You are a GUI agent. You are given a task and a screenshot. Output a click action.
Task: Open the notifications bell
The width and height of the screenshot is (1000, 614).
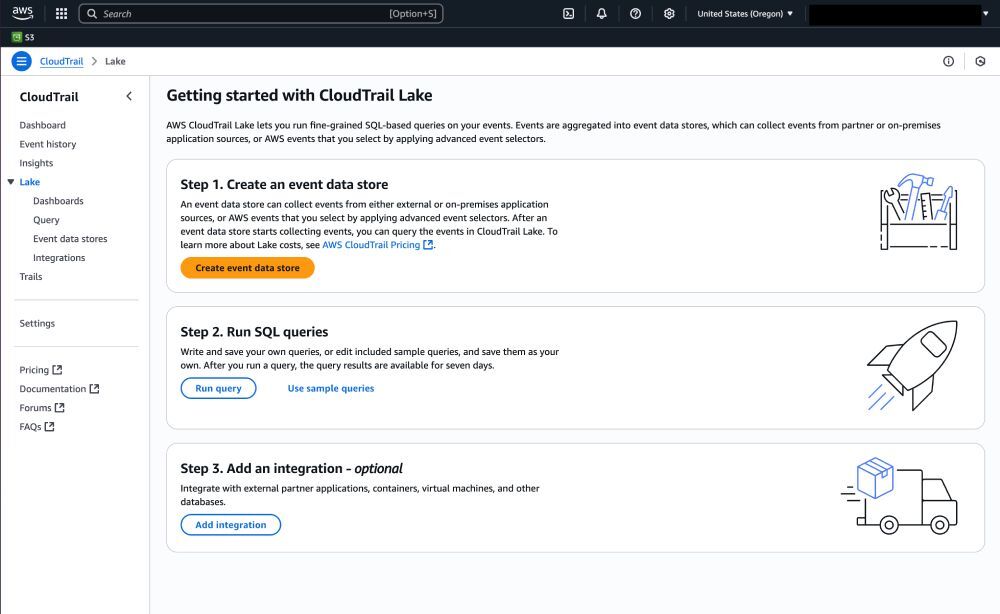coord(601,13)
